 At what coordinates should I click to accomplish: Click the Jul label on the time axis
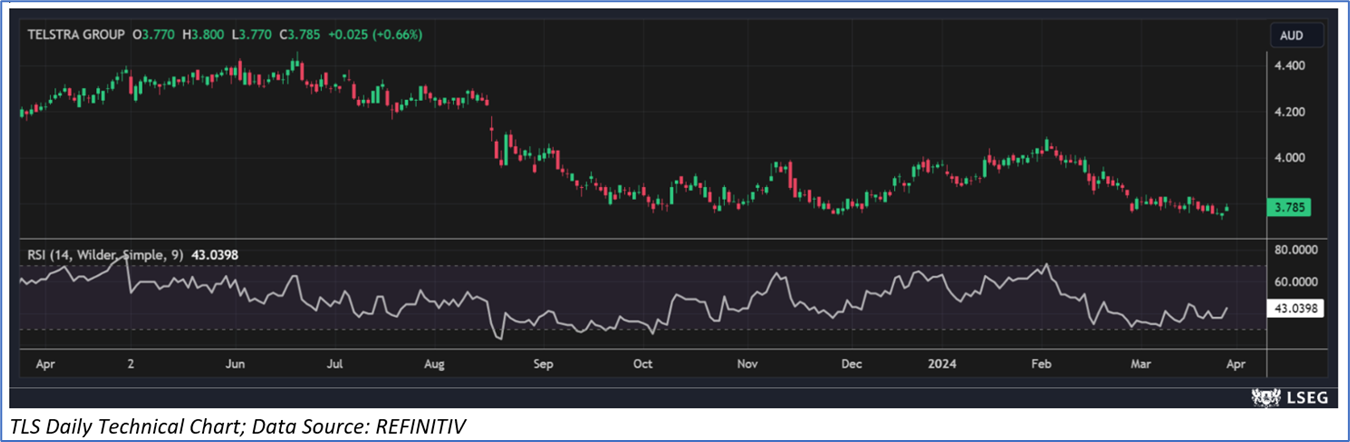336,365
